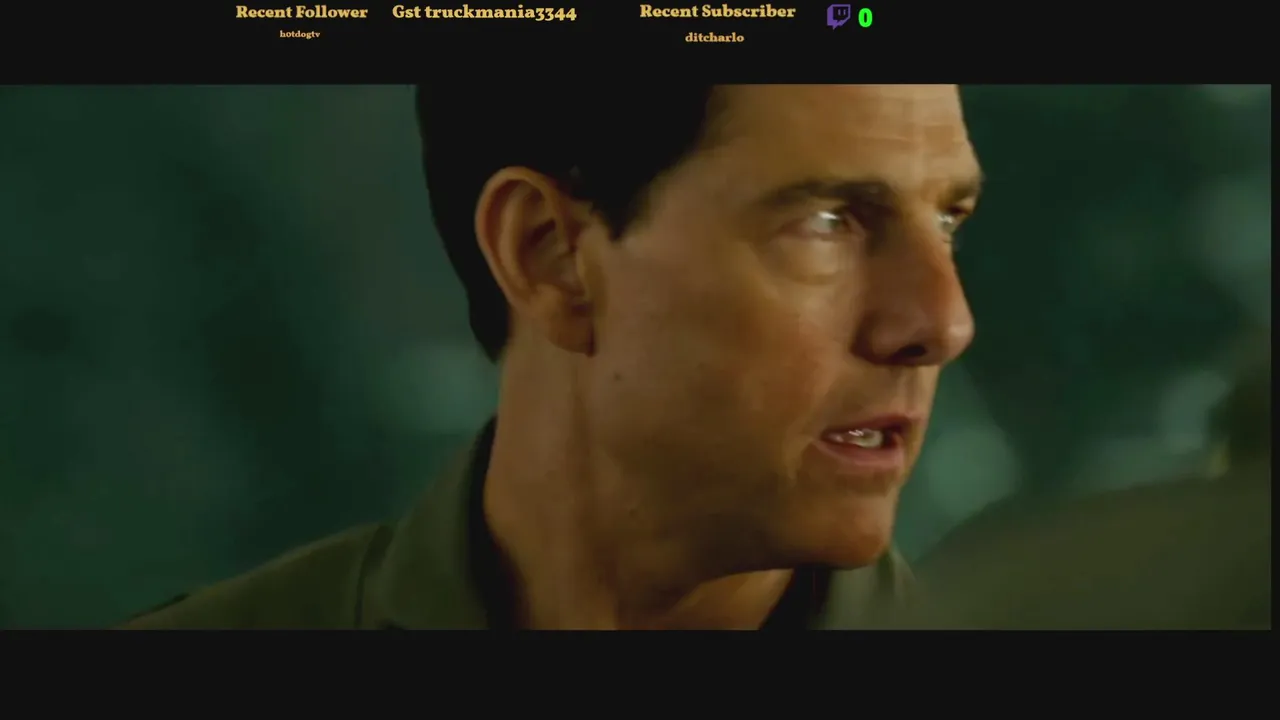Click the Gst truckmania3344 text
The height and width of the screenshot is (720, 1280).
pyautogui.click(x=484, y=13)
